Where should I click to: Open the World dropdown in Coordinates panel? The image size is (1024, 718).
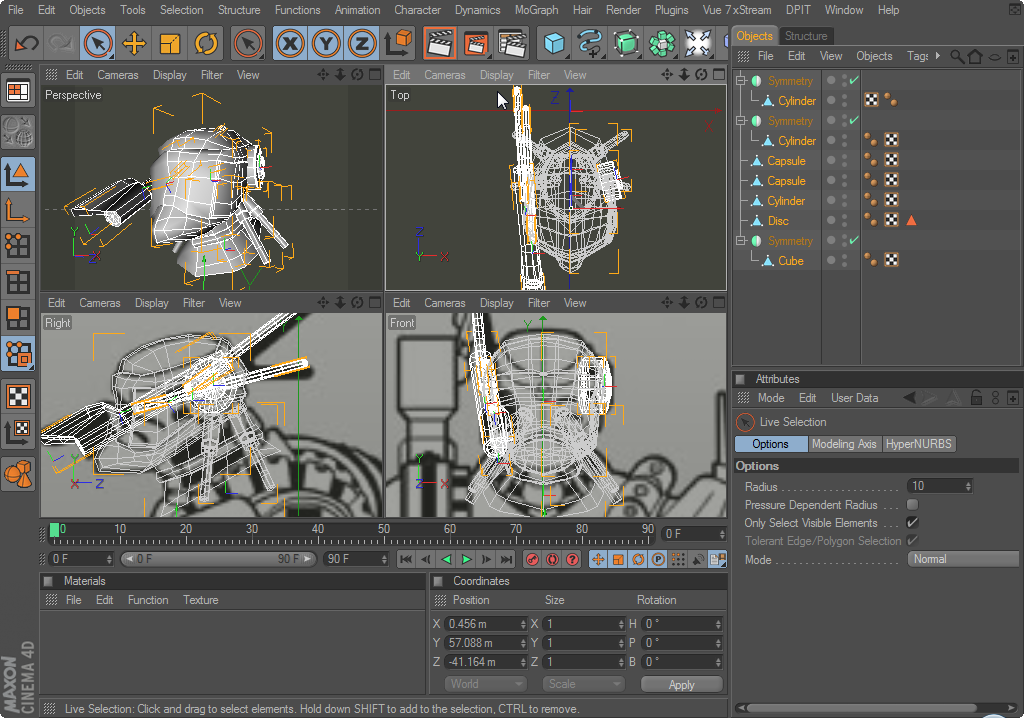point(486,684)
